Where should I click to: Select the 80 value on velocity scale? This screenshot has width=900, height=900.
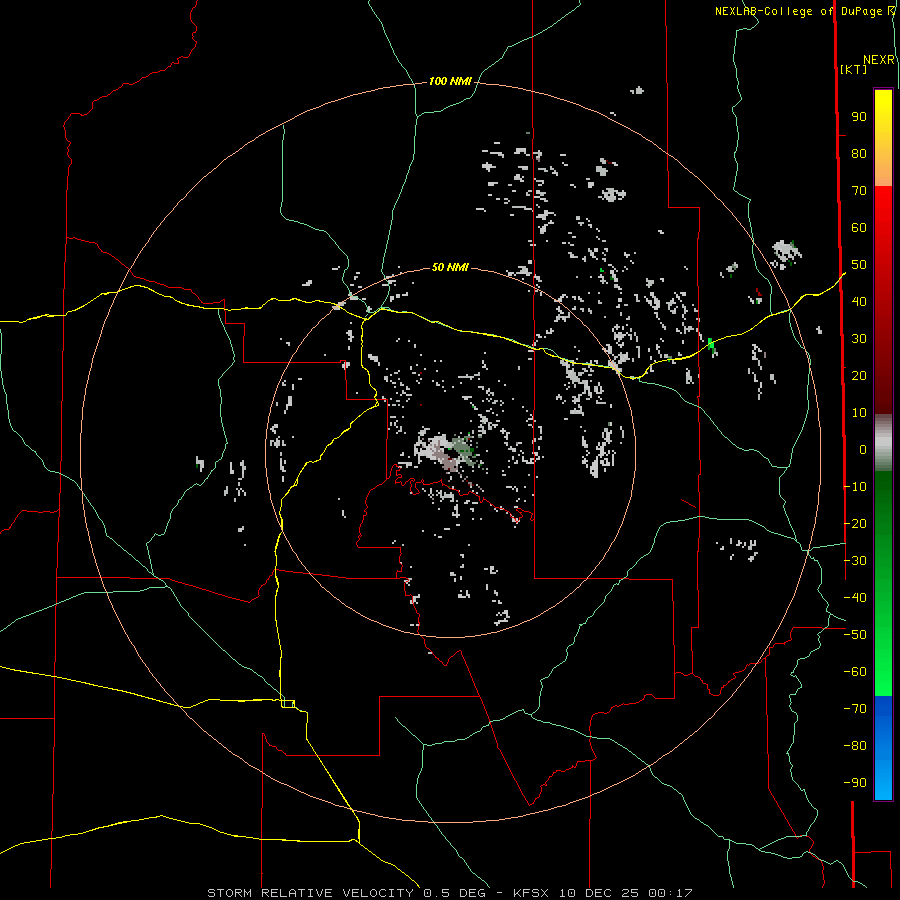(x=859, y=154)
